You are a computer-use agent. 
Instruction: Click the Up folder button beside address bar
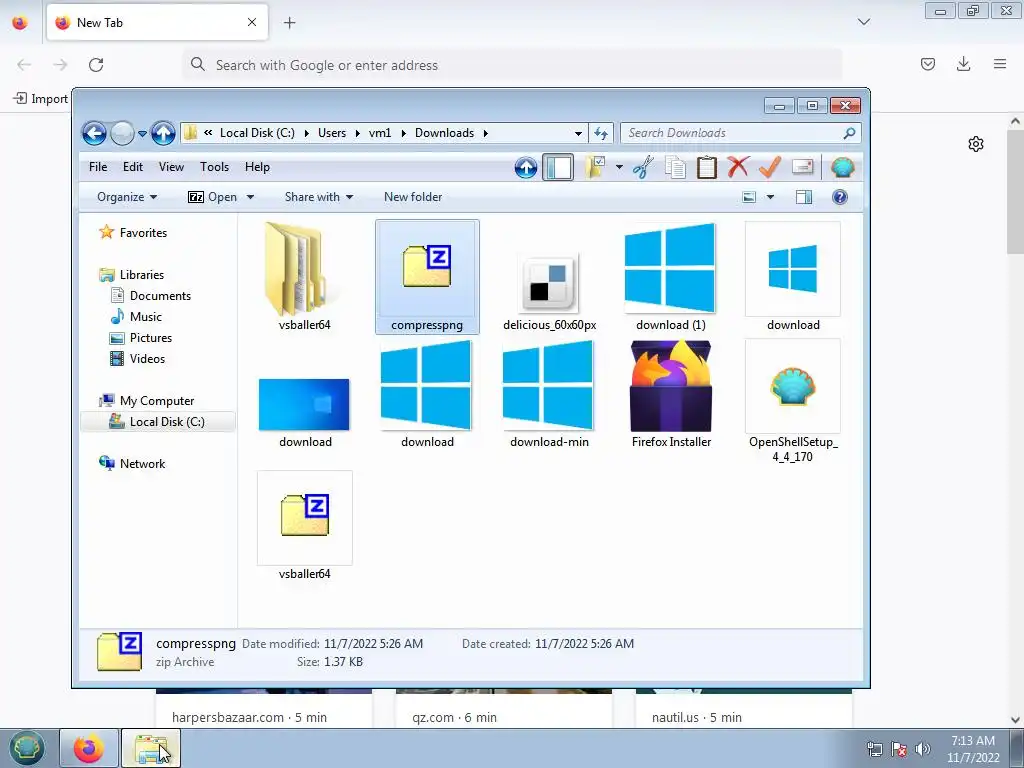[x=163, y=133]
